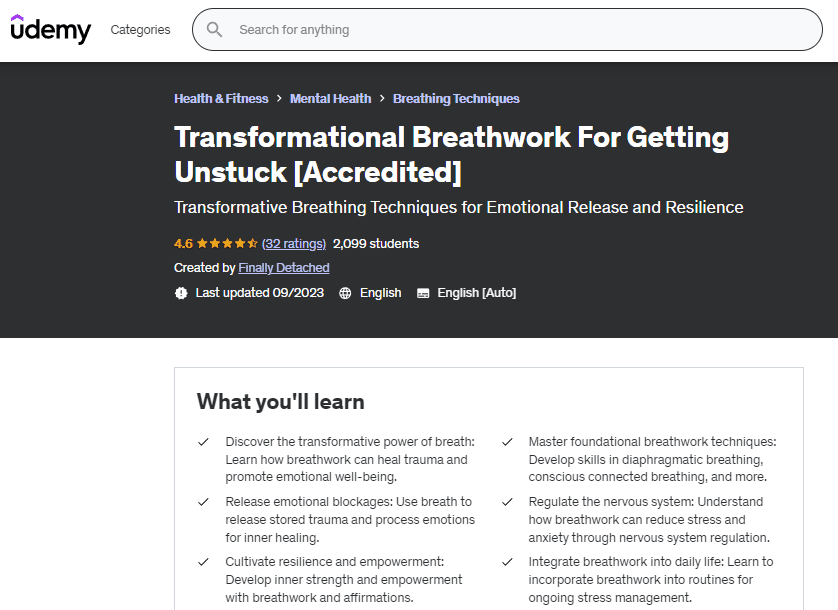Image resolution: width=838 pixels, height=610 pixels.
Task: Click the globe language icon
Action: pyautogui.click(x=345, y=293)
